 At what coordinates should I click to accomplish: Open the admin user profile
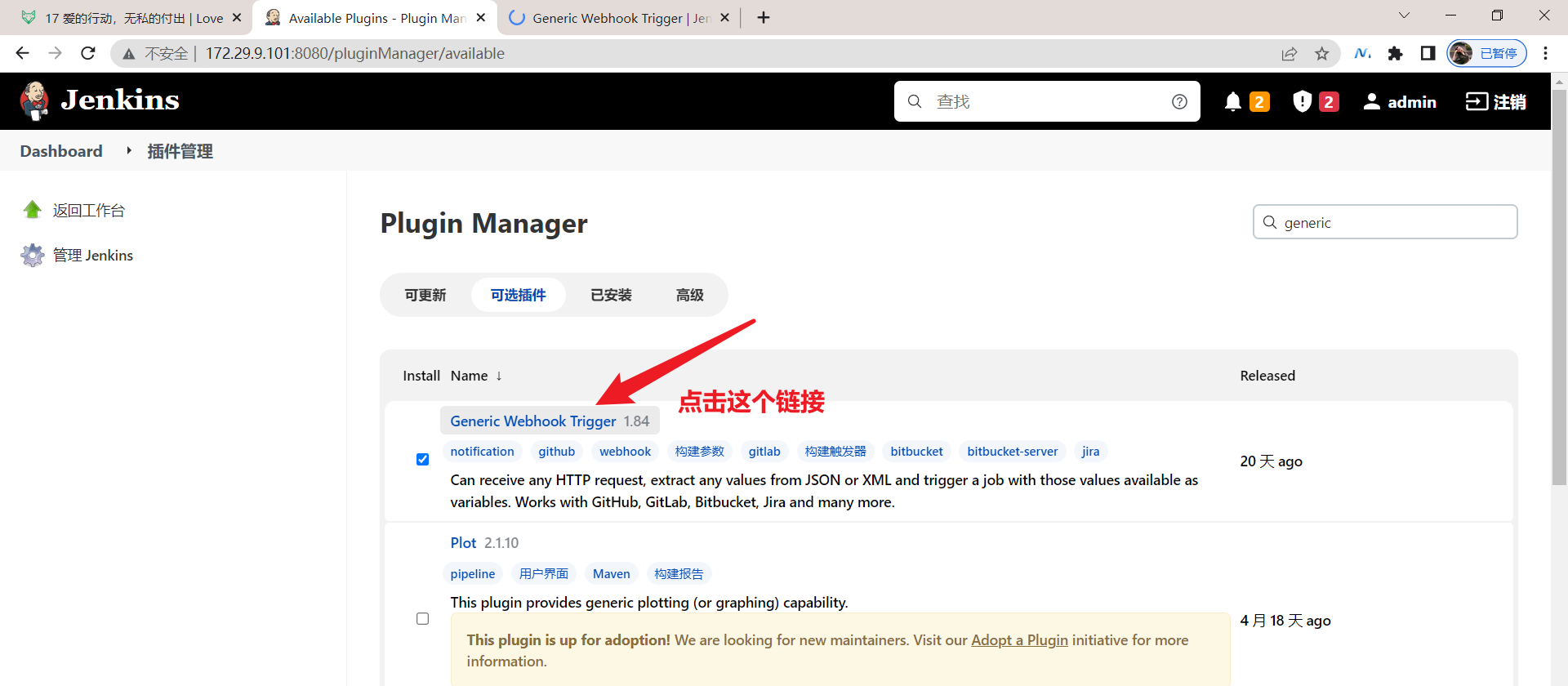click(x=1400, y=101)
